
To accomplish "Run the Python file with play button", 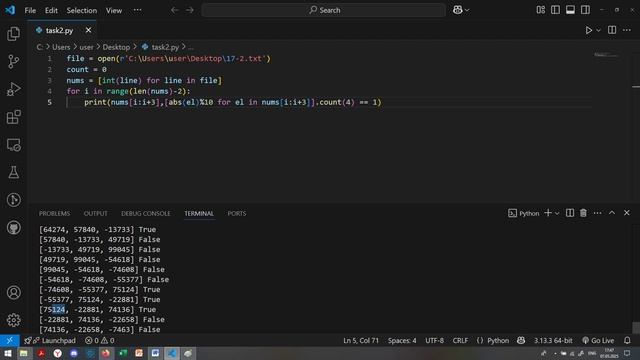I will (x=589, y=30).
